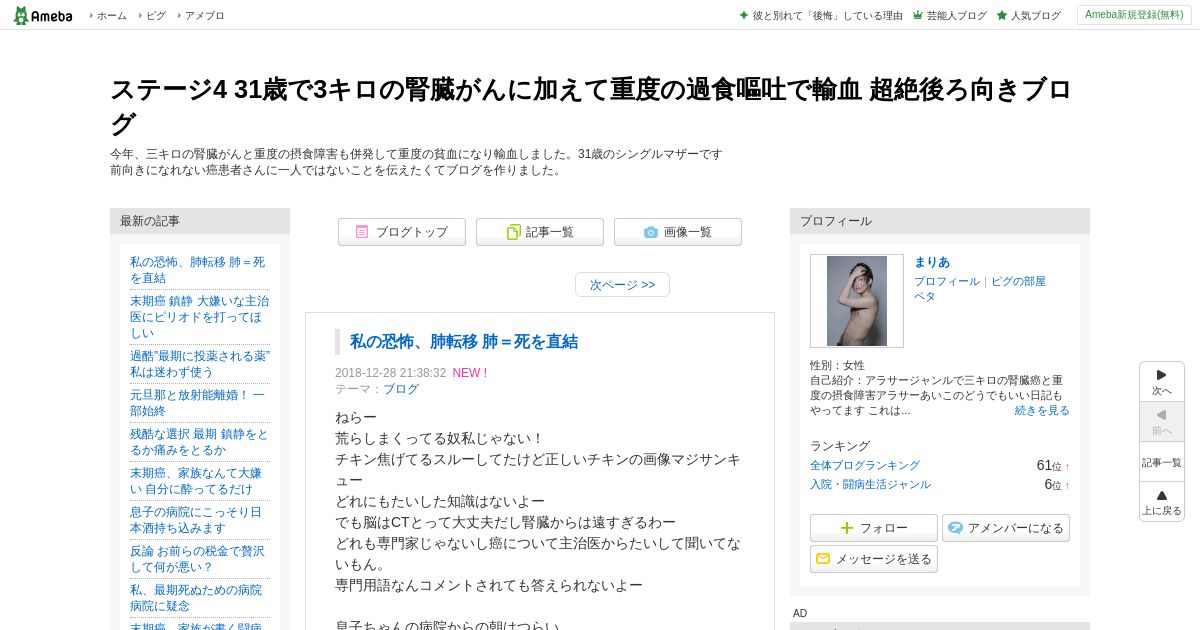
Task: Click the 記事一覧 button above article
Action: pyautogui.click(x=540, y=232)
